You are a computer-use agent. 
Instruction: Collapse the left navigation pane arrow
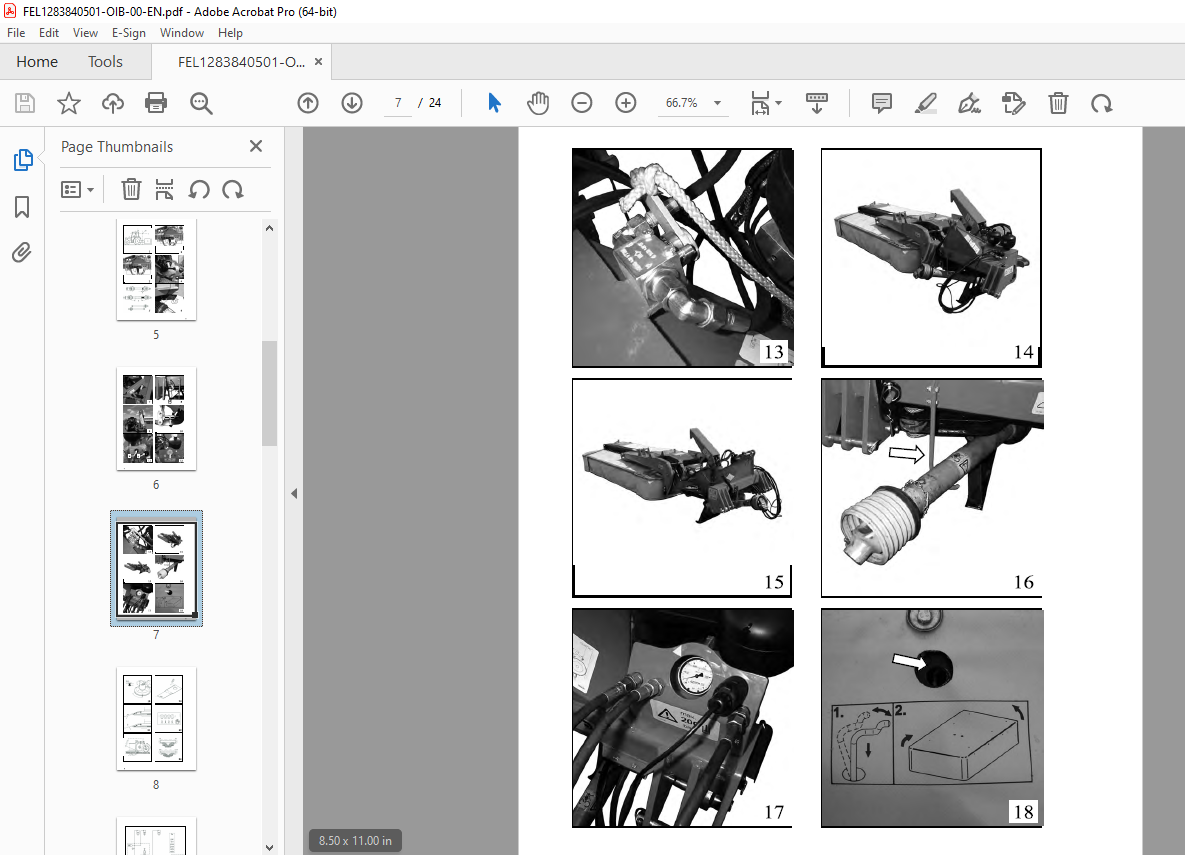point(294,494)
